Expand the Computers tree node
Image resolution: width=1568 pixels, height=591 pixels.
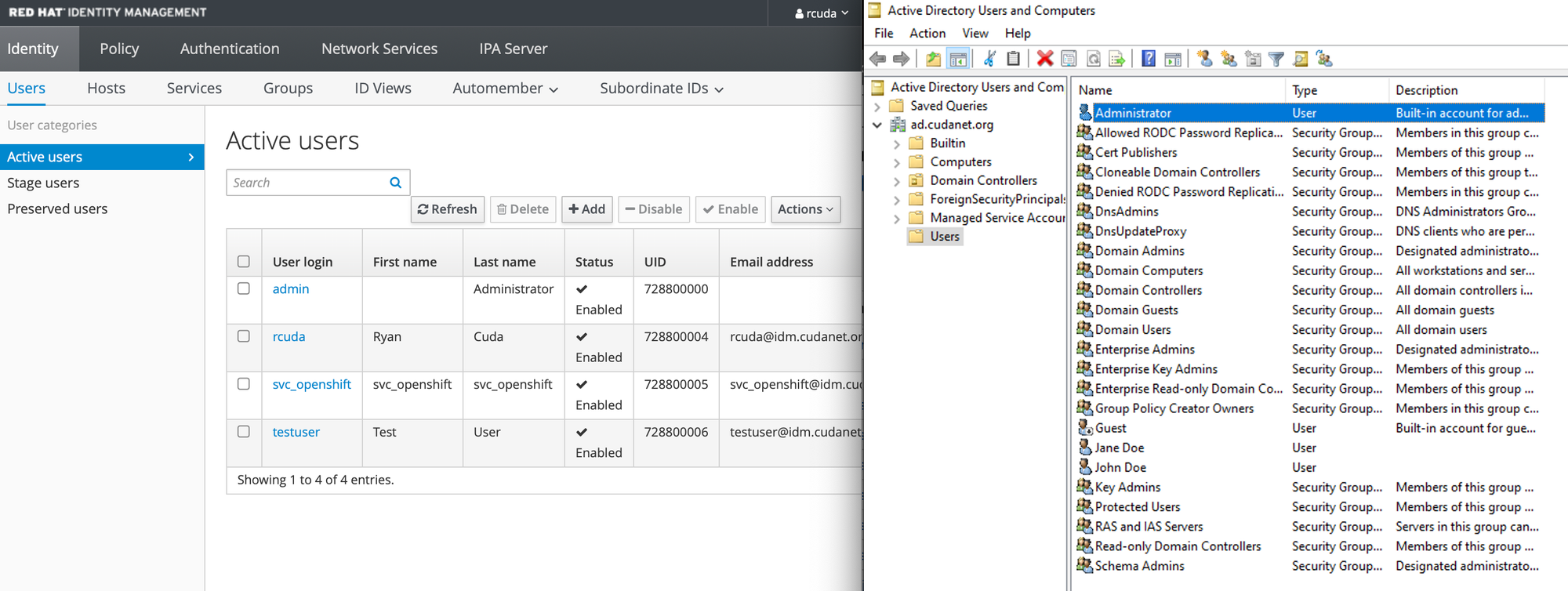(x=897, y=163)
